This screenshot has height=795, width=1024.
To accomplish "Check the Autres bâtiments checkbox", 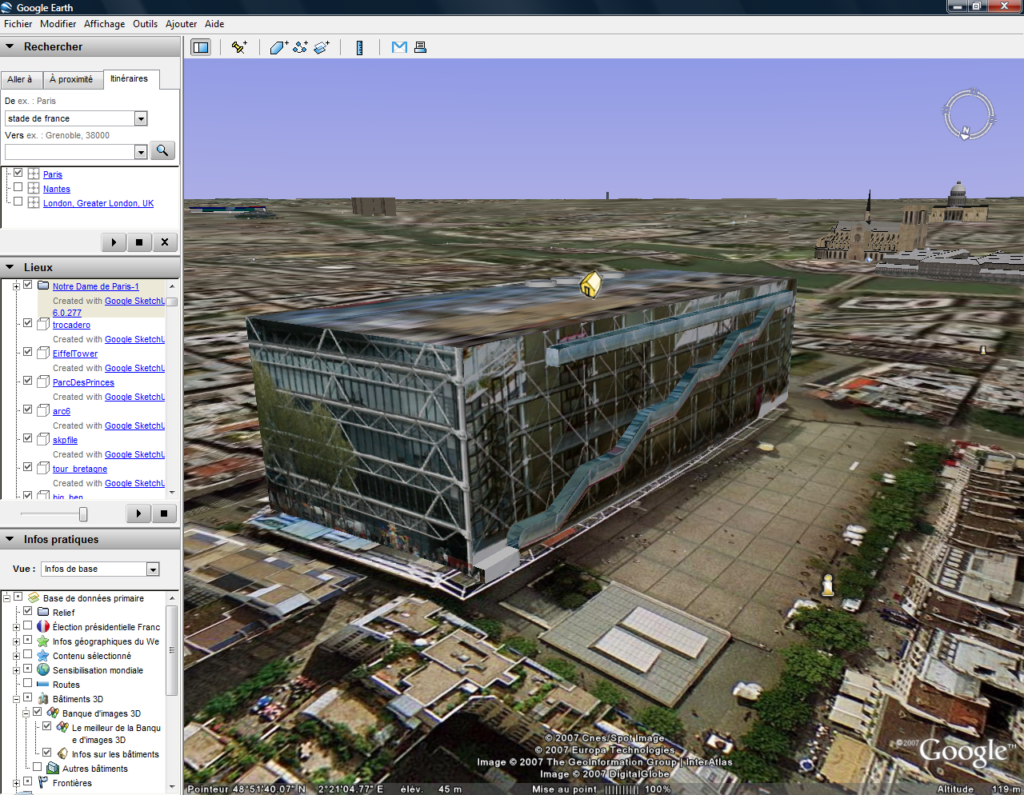I will pos(37,767).
